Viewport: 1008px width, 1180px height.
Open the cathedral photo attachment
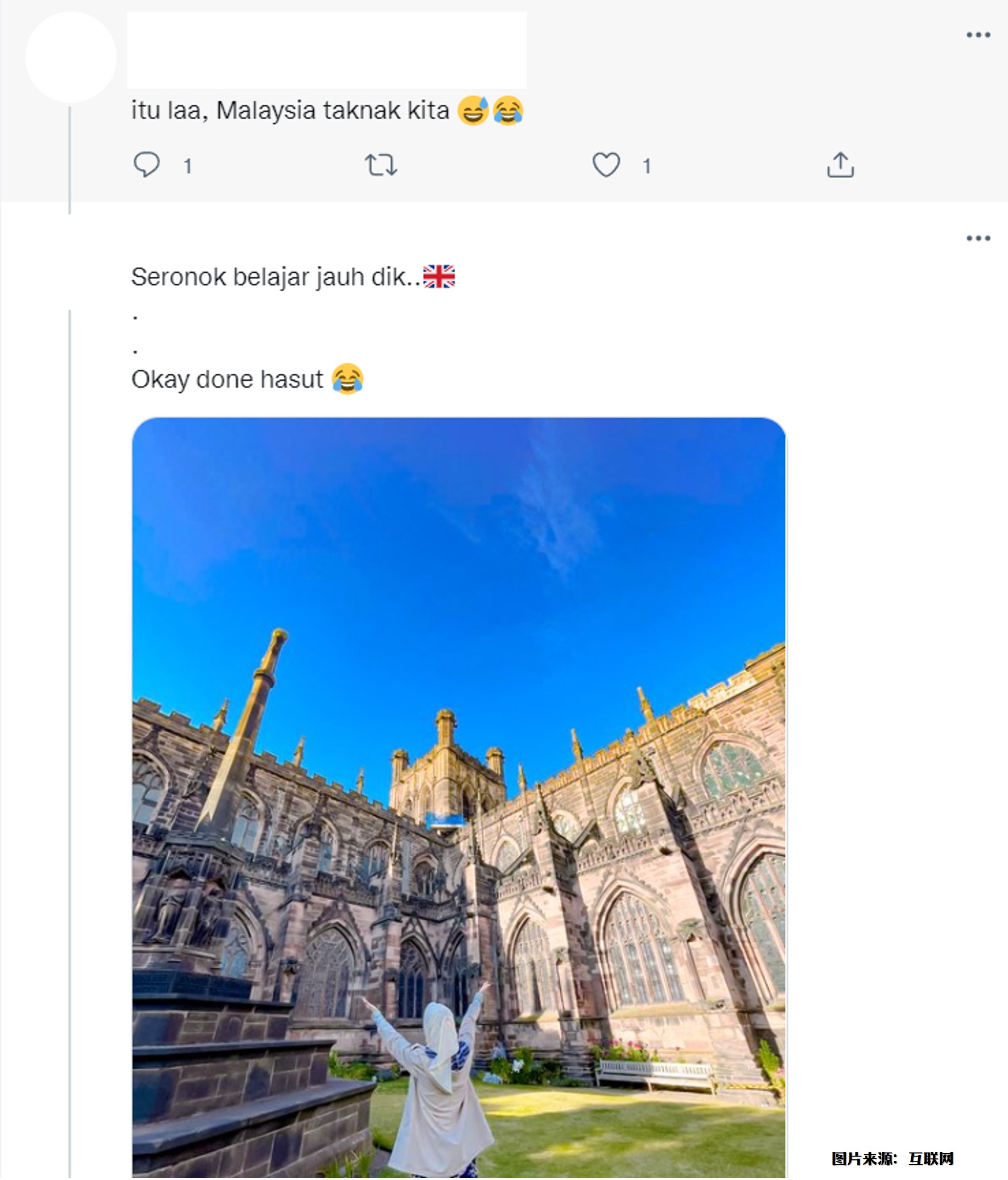(458, 797)
